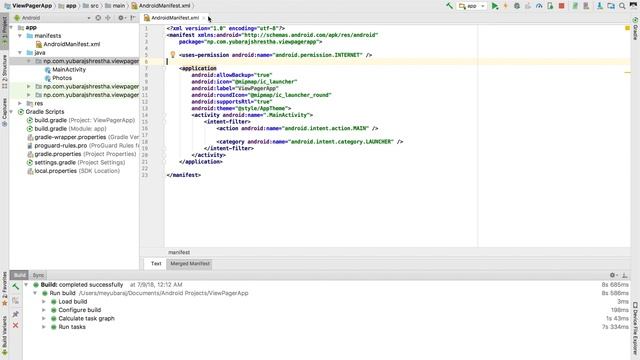Viewport: 640px width, 360px height.
Task: Select Photos class in project tree
Action: coord(62,78)
